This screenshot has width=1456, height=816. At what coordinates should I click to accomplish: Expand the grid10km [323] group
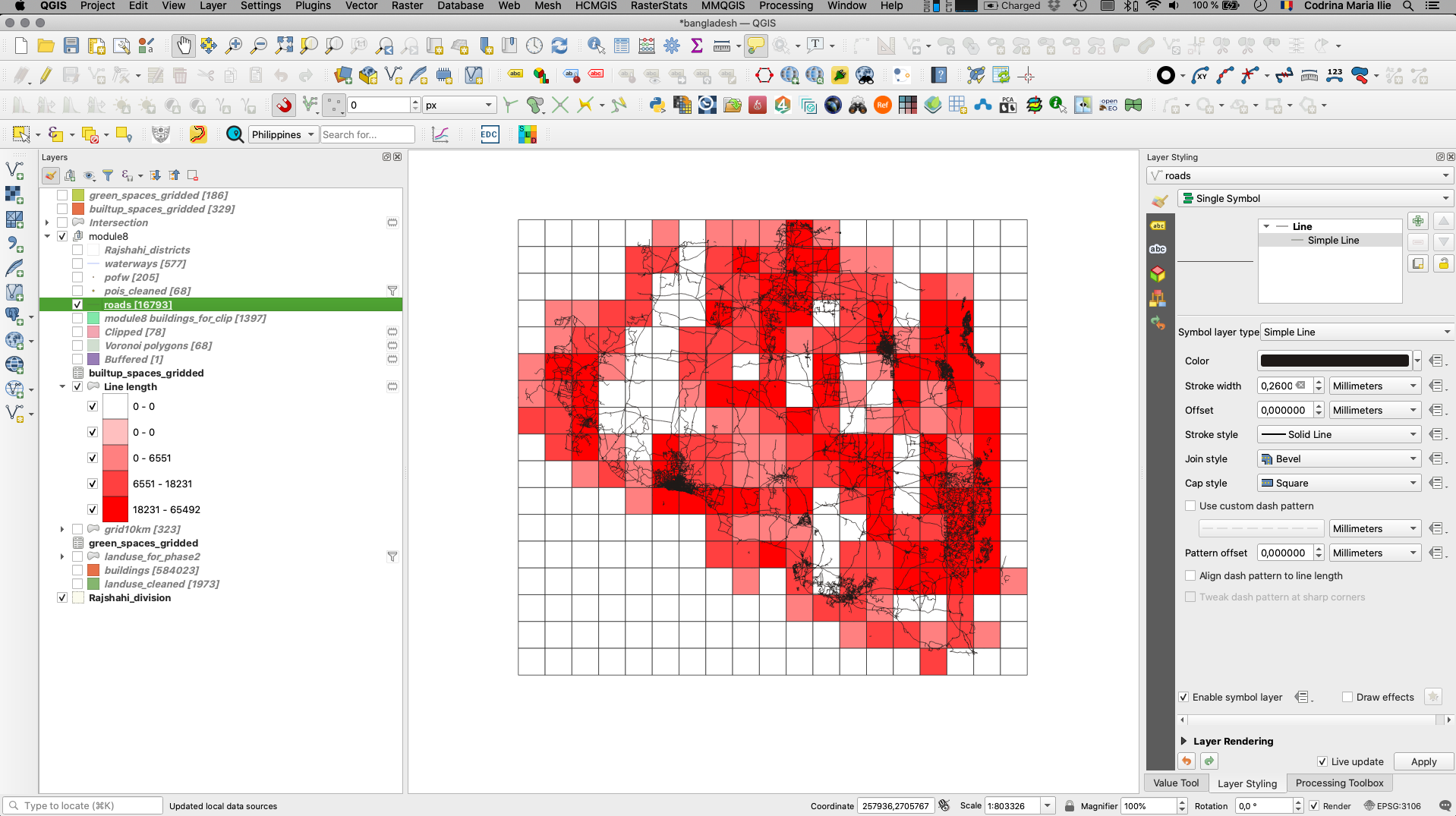(x=62, y=529)
